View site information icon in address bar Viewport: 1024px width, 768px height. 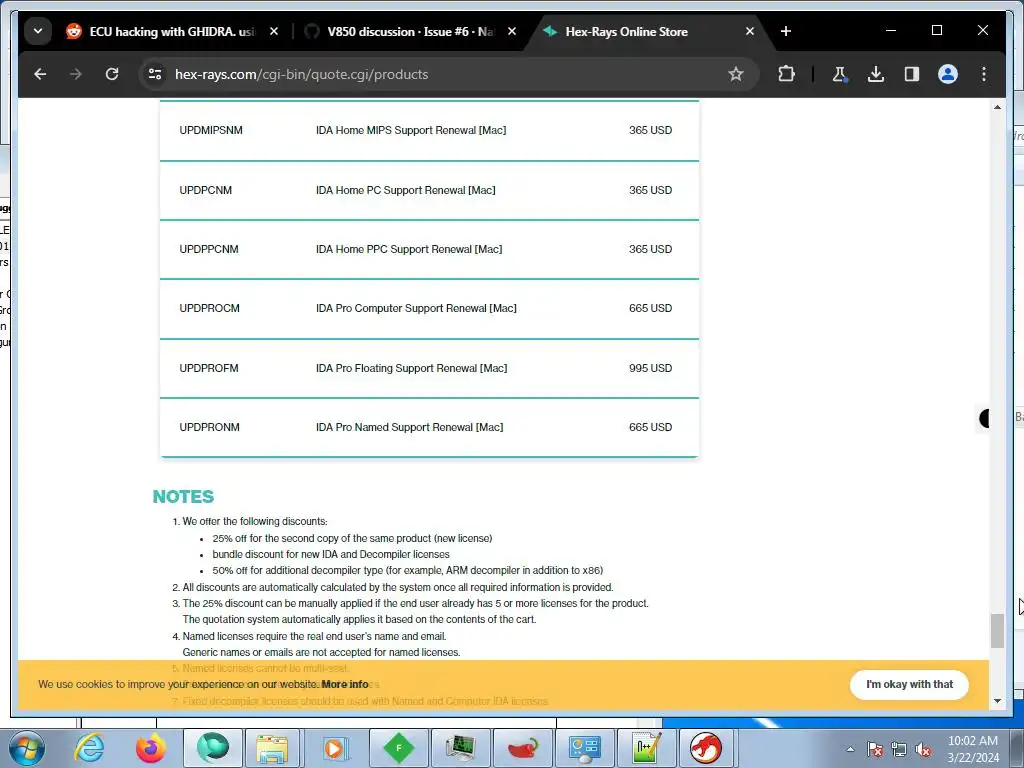pos(155,74)
